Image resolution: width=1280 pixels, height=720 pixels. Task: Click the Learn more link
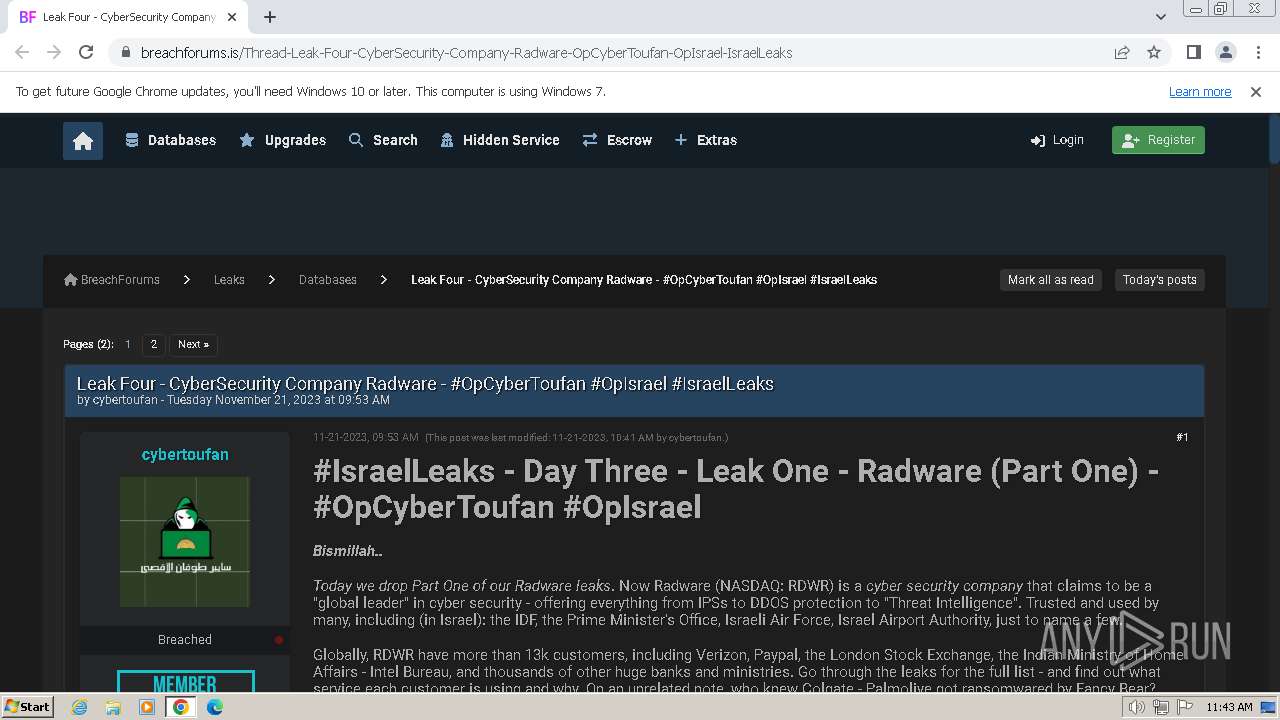point(1200,92)
